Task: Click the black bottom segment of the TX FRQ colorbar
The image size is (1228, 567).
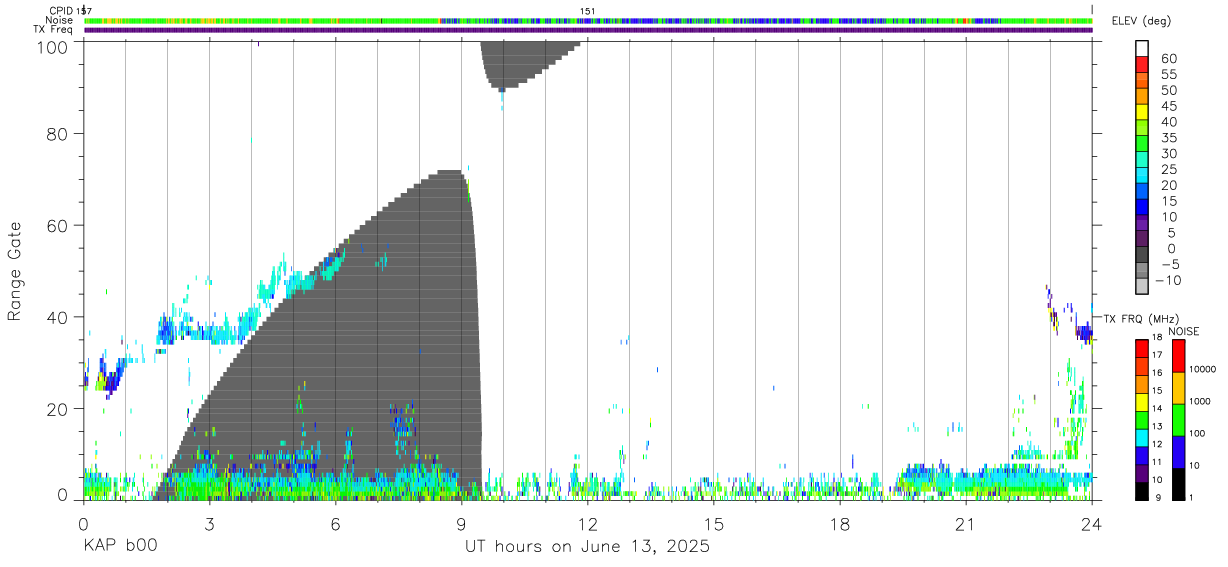Action: pos(1141,491)
